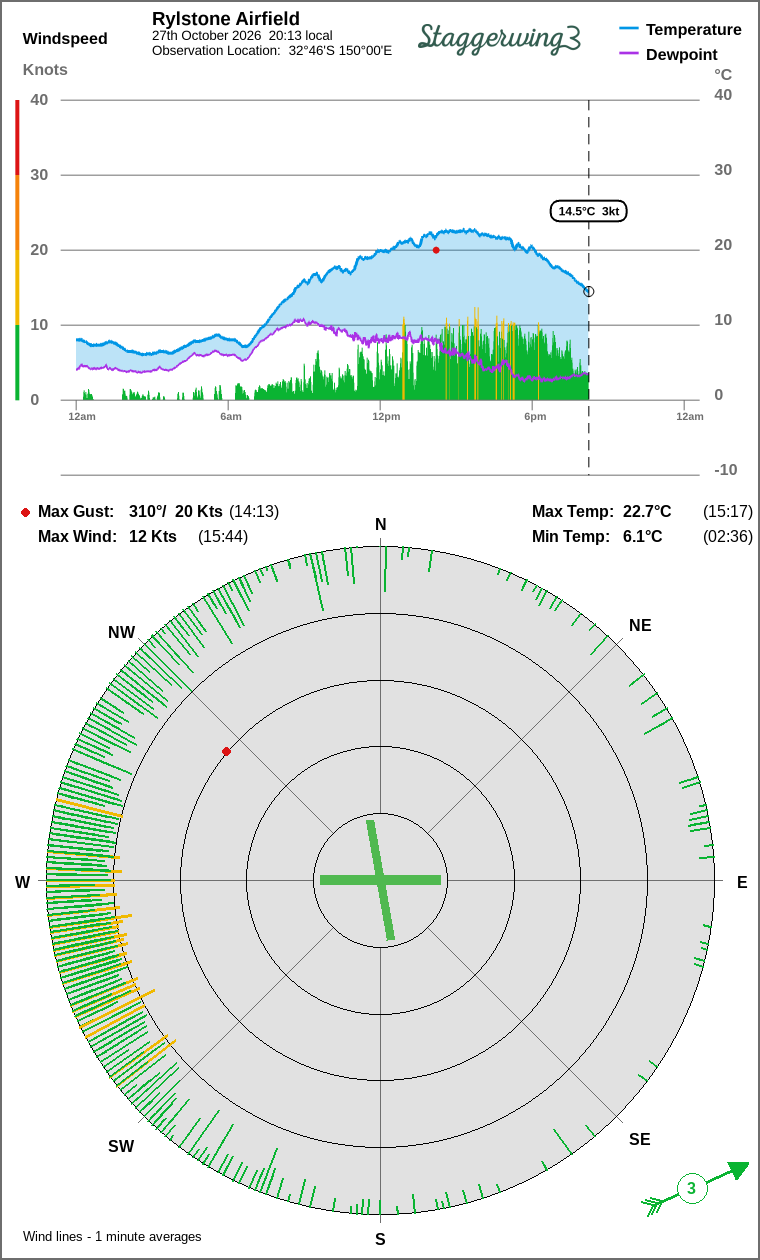
Task: Click the Observation Location coordinates text
Action: click(272, 50)
